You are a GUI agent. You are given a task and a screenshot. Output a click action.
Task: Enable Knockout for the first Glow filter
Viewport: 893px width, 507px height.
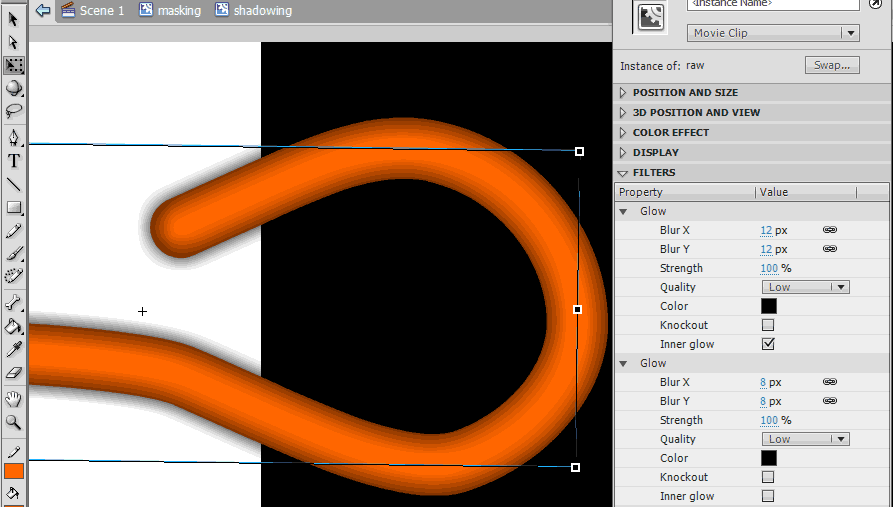[x=768, y=325]
